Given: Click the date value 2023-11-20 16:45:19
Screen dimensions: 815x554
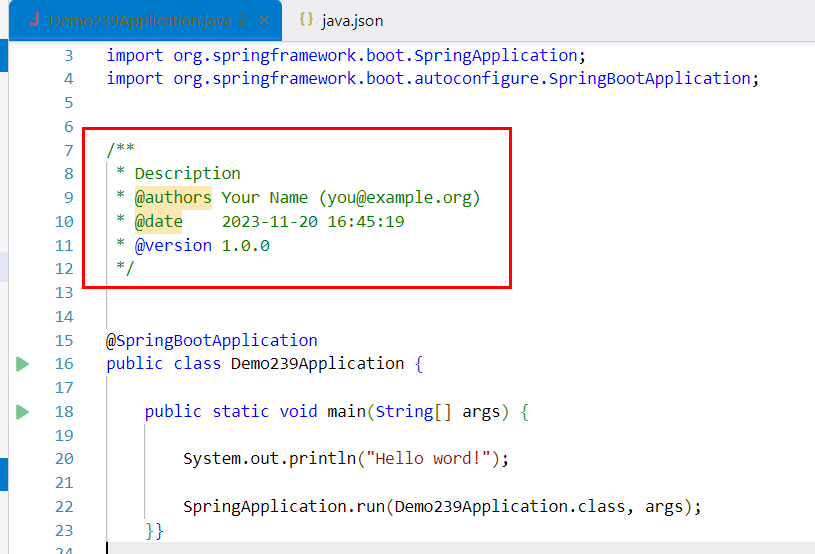Looking at the screenshot, I should click(x=313, y=221).
